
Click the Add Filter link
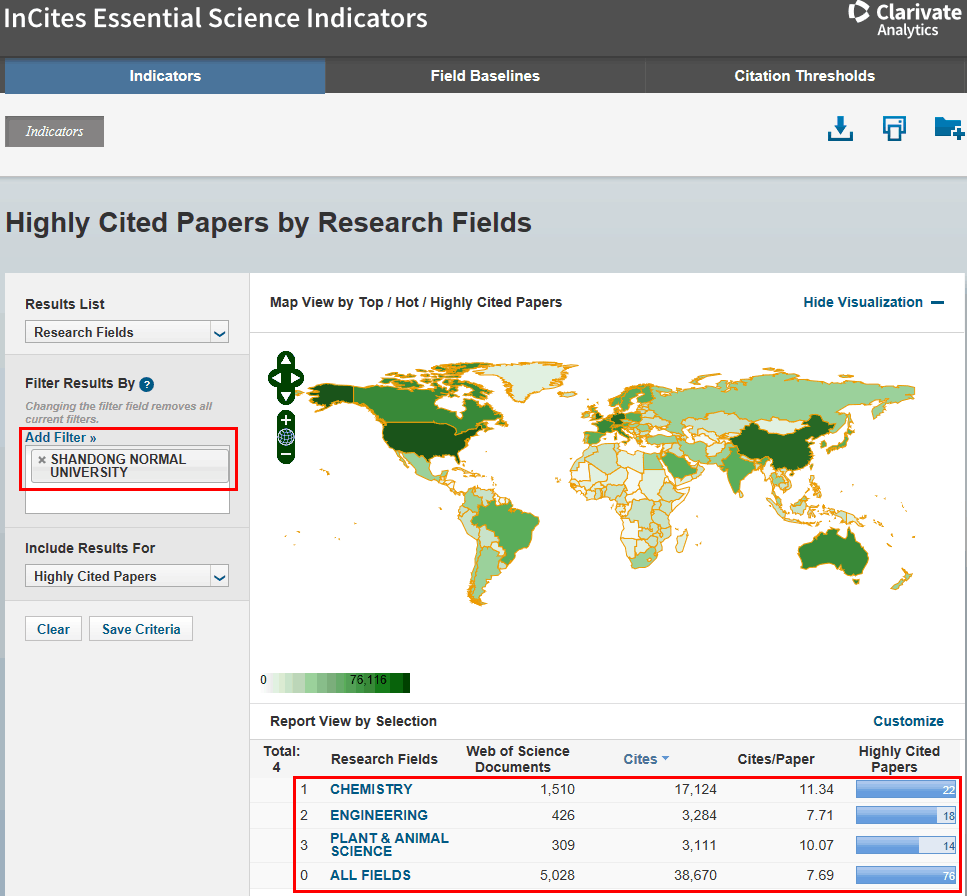tap(60, 437)
